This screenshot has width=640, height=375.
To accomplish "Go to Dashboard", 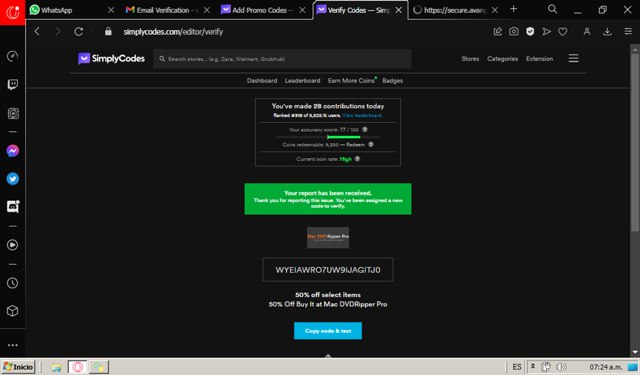I will tap(262, 81).
